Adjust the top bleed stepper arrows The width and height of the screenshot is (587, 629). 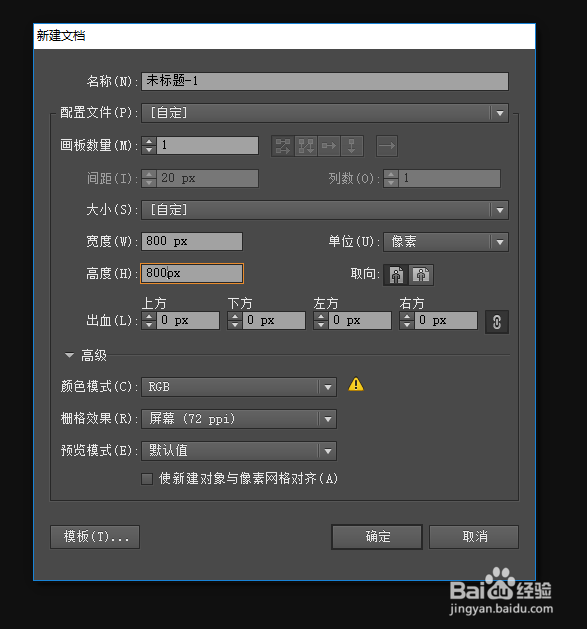click(149, 321)
